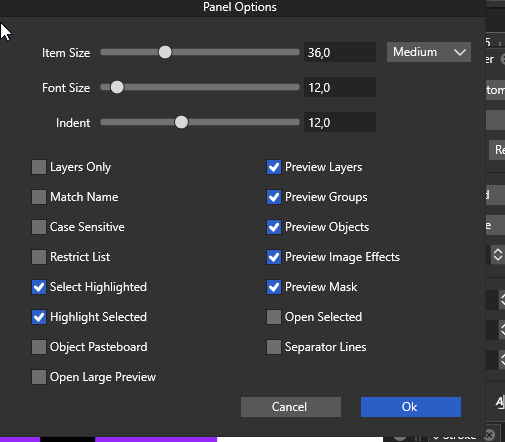Click the Item Size value field
The width and height of the screenshot is (505, 442).
coord(340,52)
